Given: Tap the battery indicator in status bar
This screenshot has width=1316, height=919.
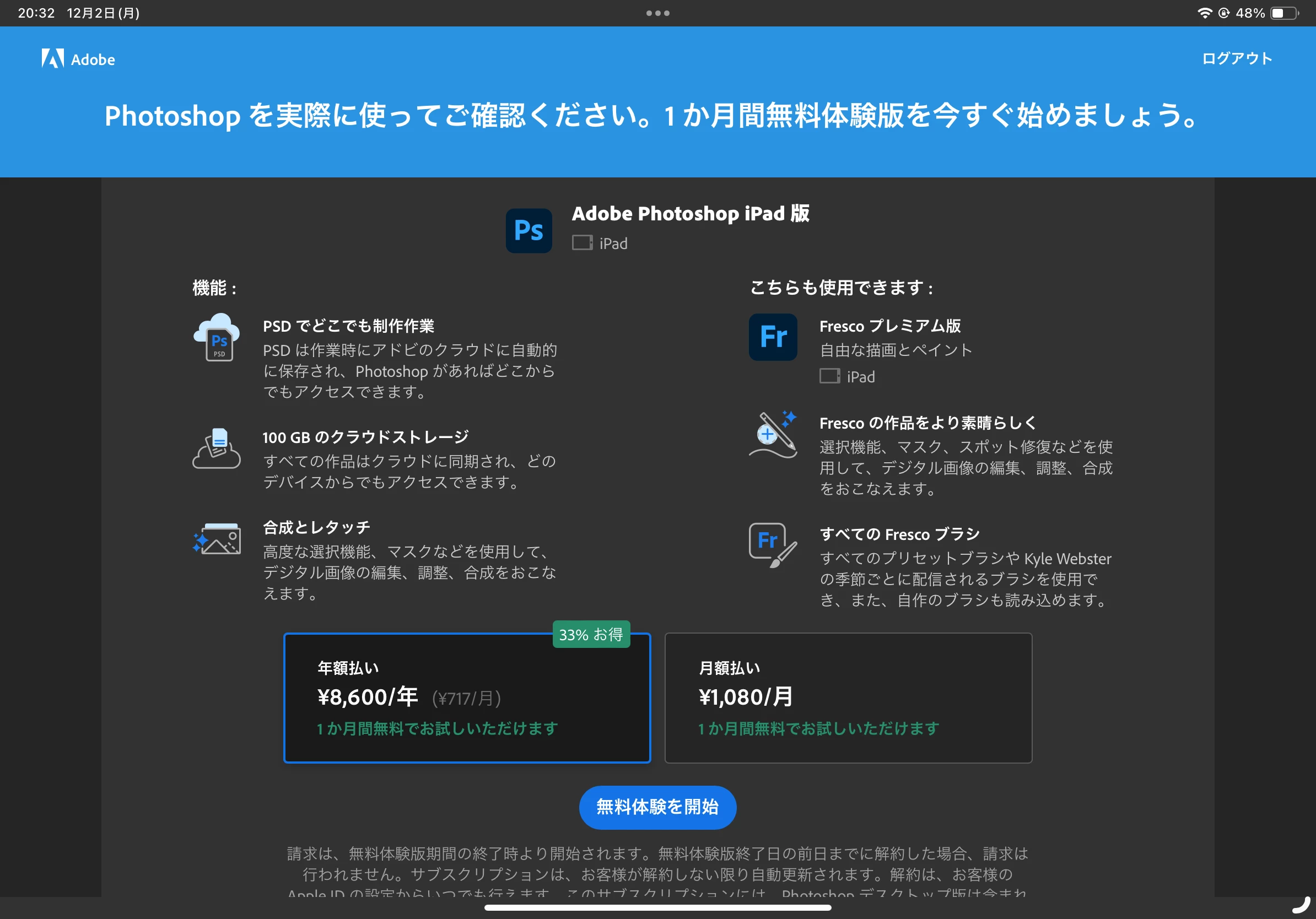Looking at the screenshot, I should [x=1283, y=13].
